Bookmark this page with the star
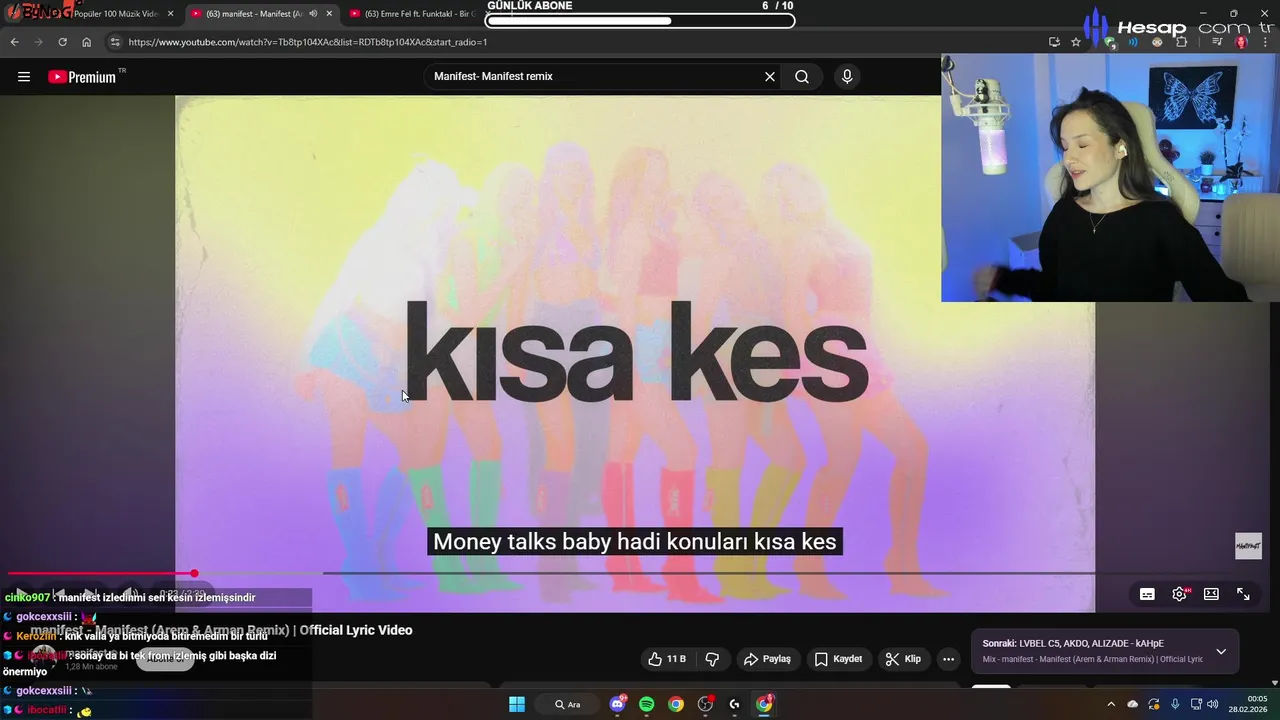 click(x=1076, y=42)
